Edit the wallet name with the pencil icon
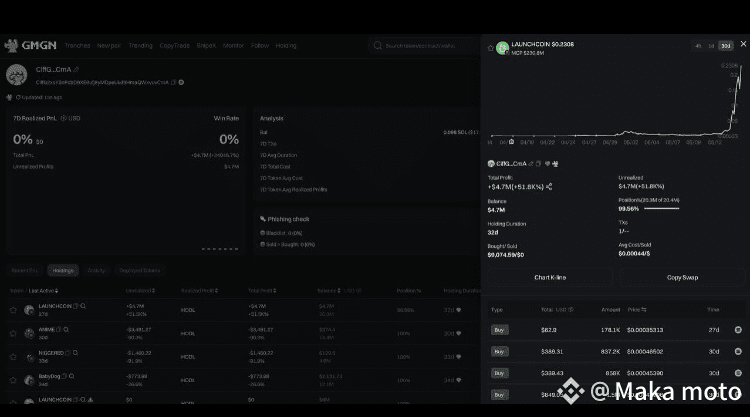The height and width of the screenshot is (417, 750). pos(77,70)
